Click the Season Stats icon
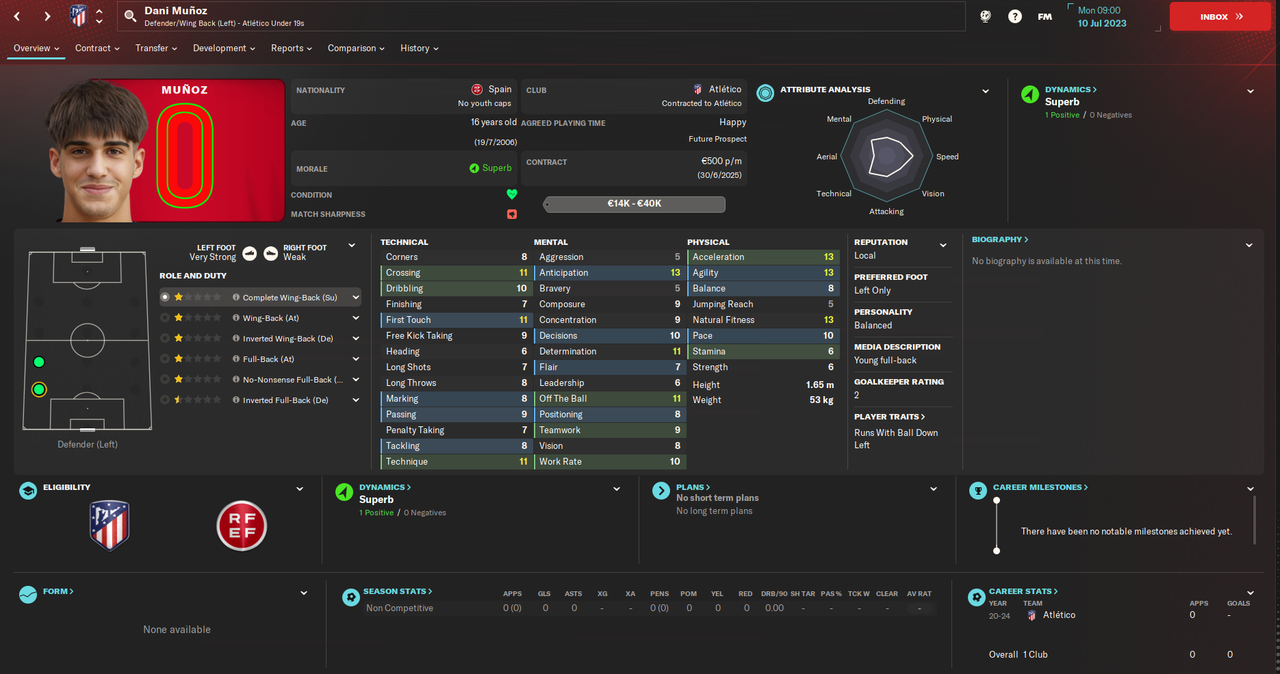This screenshot has height=674, width=1280. click(x=350, y=596)
